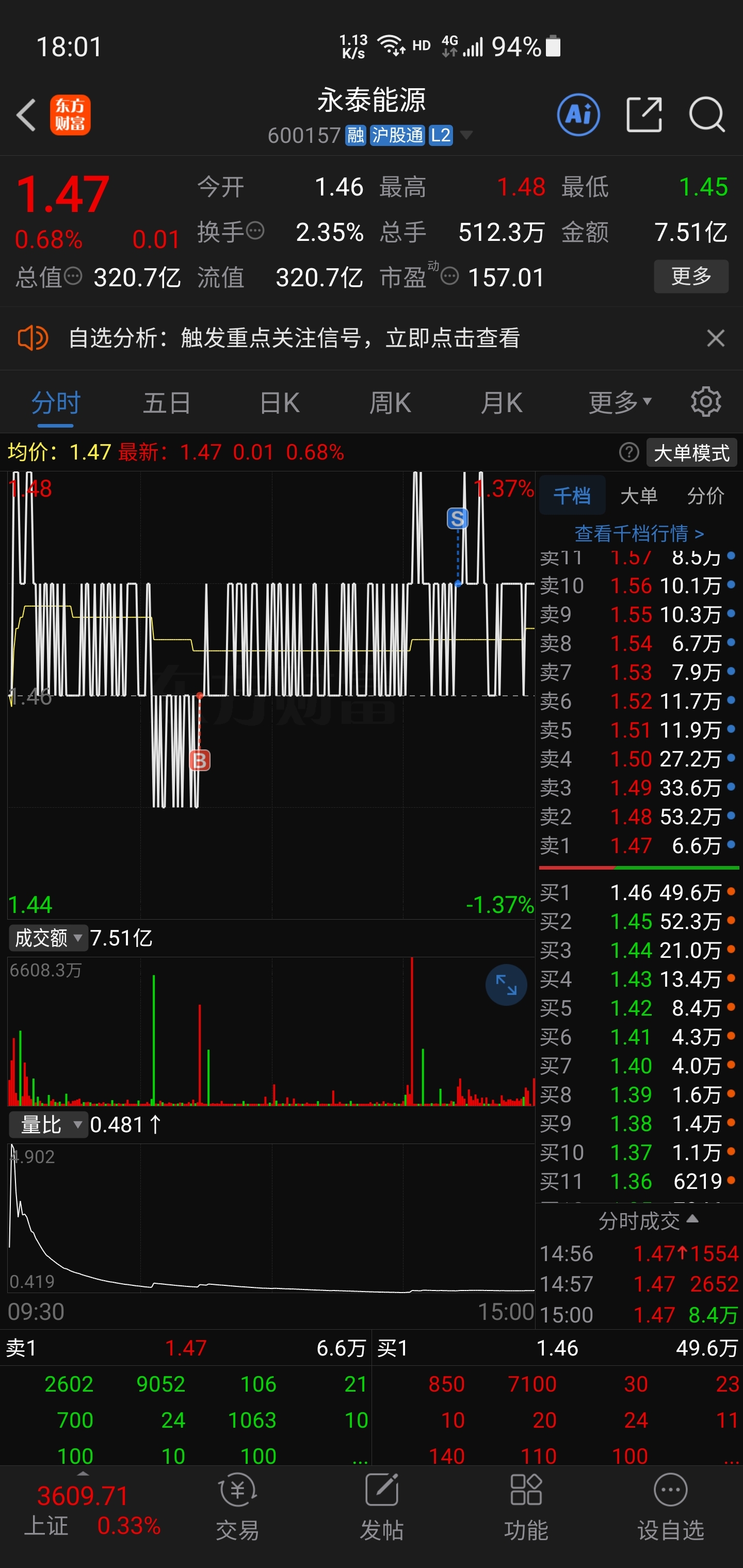This screenshot has height=1568, width=743.
Task: Tap 卖2 row at 1.48
Action: click(638, 816)
